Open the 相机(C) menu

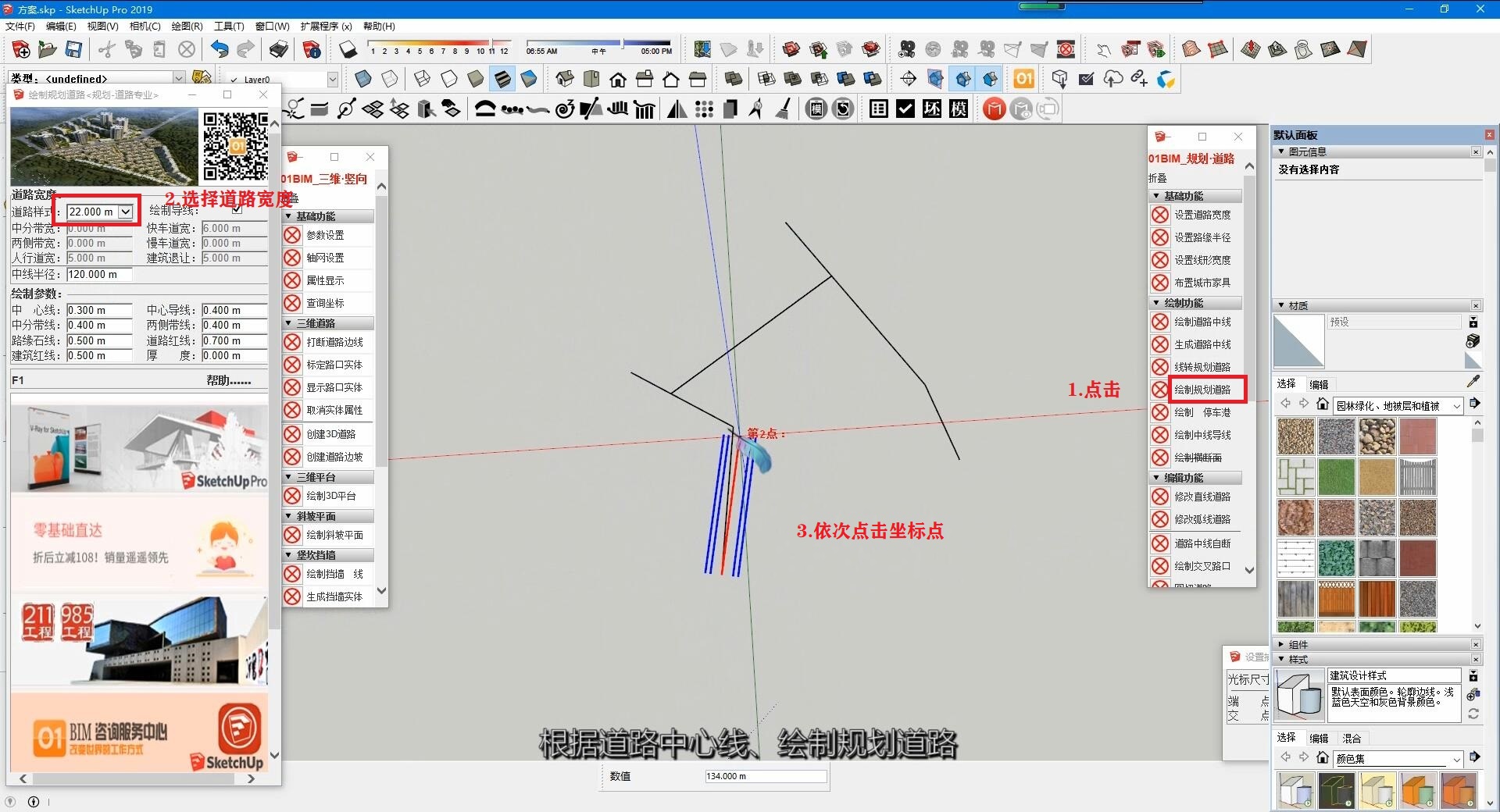click(x=145, y=26)
